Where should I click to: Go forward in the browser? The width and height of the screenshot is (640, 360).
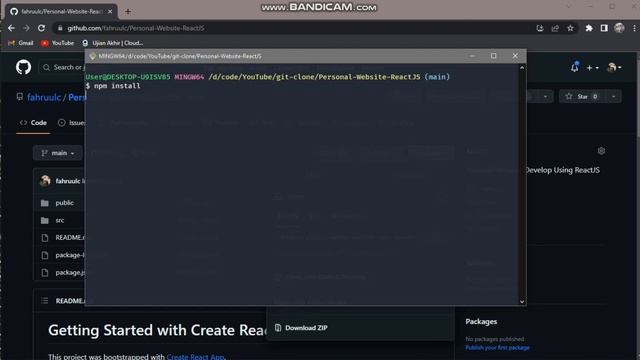(x=27, y=28)
